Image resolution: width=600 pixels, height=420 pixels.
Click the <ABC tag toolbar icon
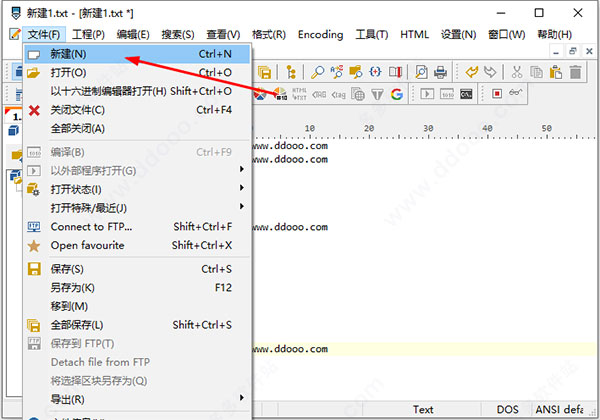(x=319, y=94)
